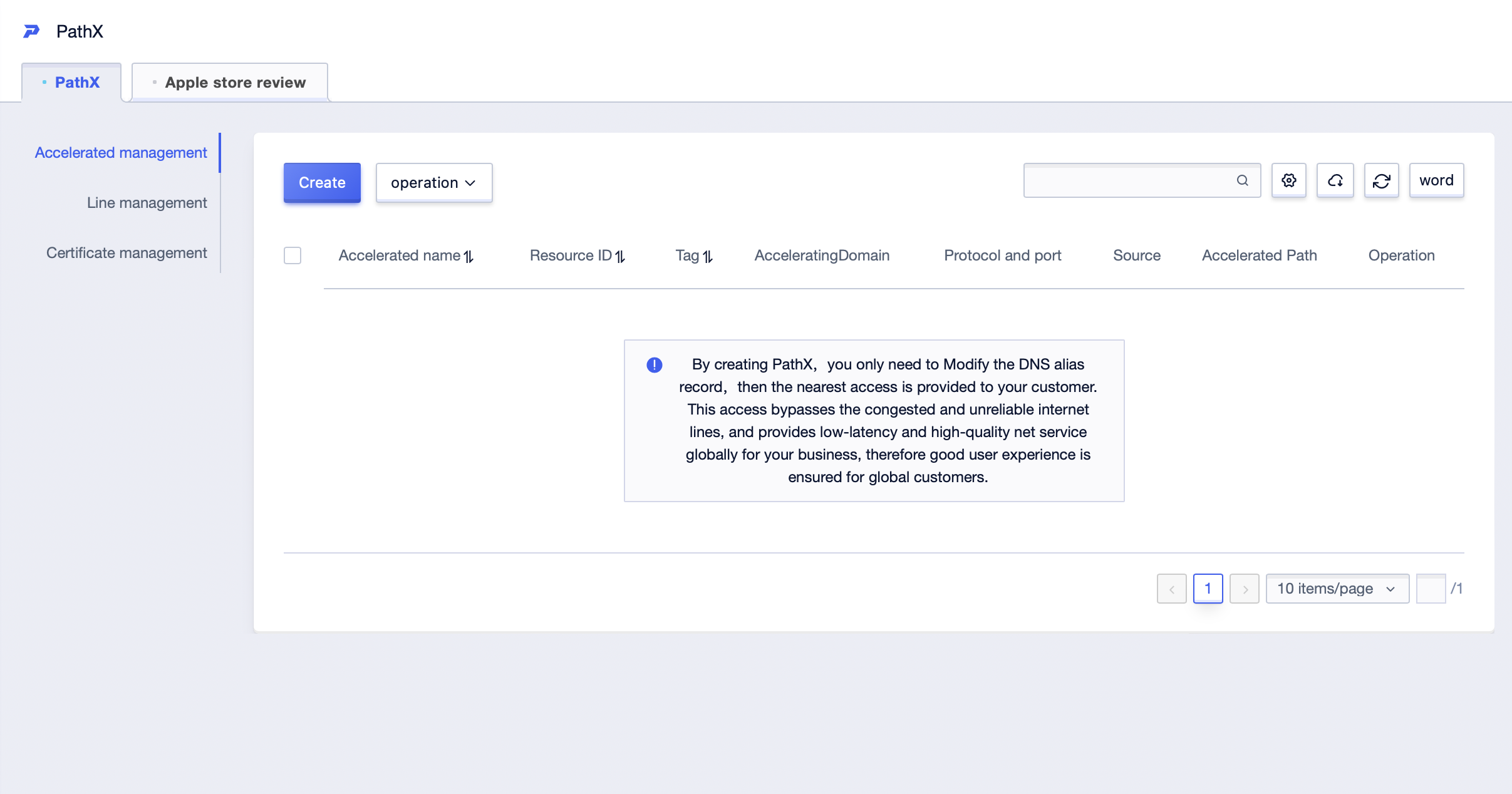Click the PathX DNS alias info message
The height and width of the screenshot is (794, 1512).
click(874, 421)
